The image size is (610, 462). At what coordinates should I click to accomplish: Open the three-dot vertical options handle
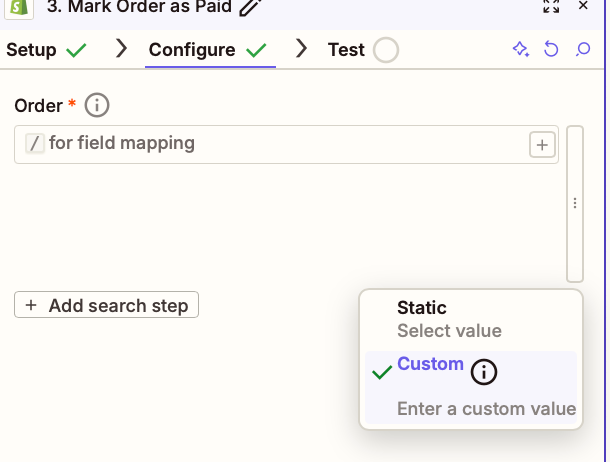pos(575,203)
